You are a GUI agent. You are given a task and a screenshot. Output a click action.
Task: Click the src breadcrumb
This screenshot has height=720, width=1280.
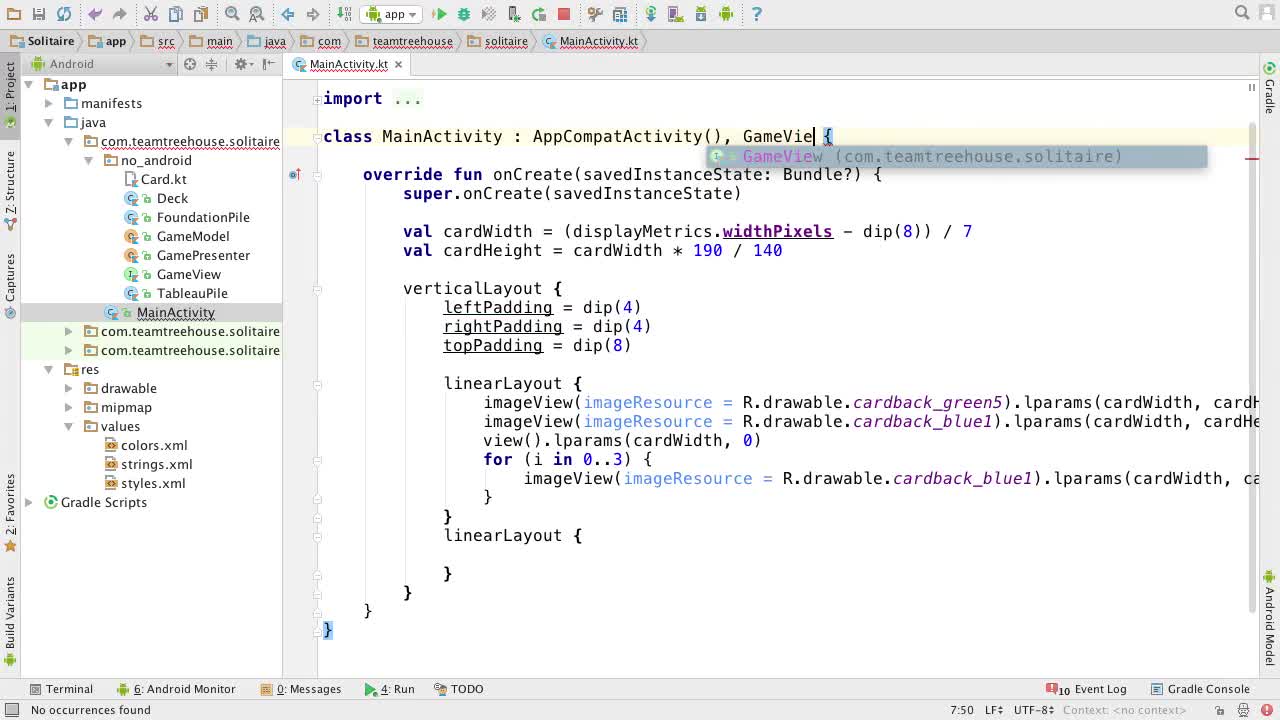(x=158, y=41)
